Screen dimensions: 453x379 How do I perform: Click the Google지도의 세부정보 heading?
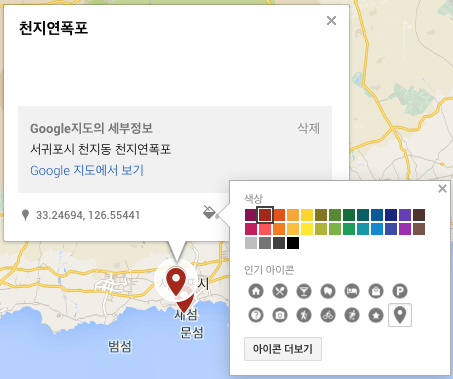91,128
